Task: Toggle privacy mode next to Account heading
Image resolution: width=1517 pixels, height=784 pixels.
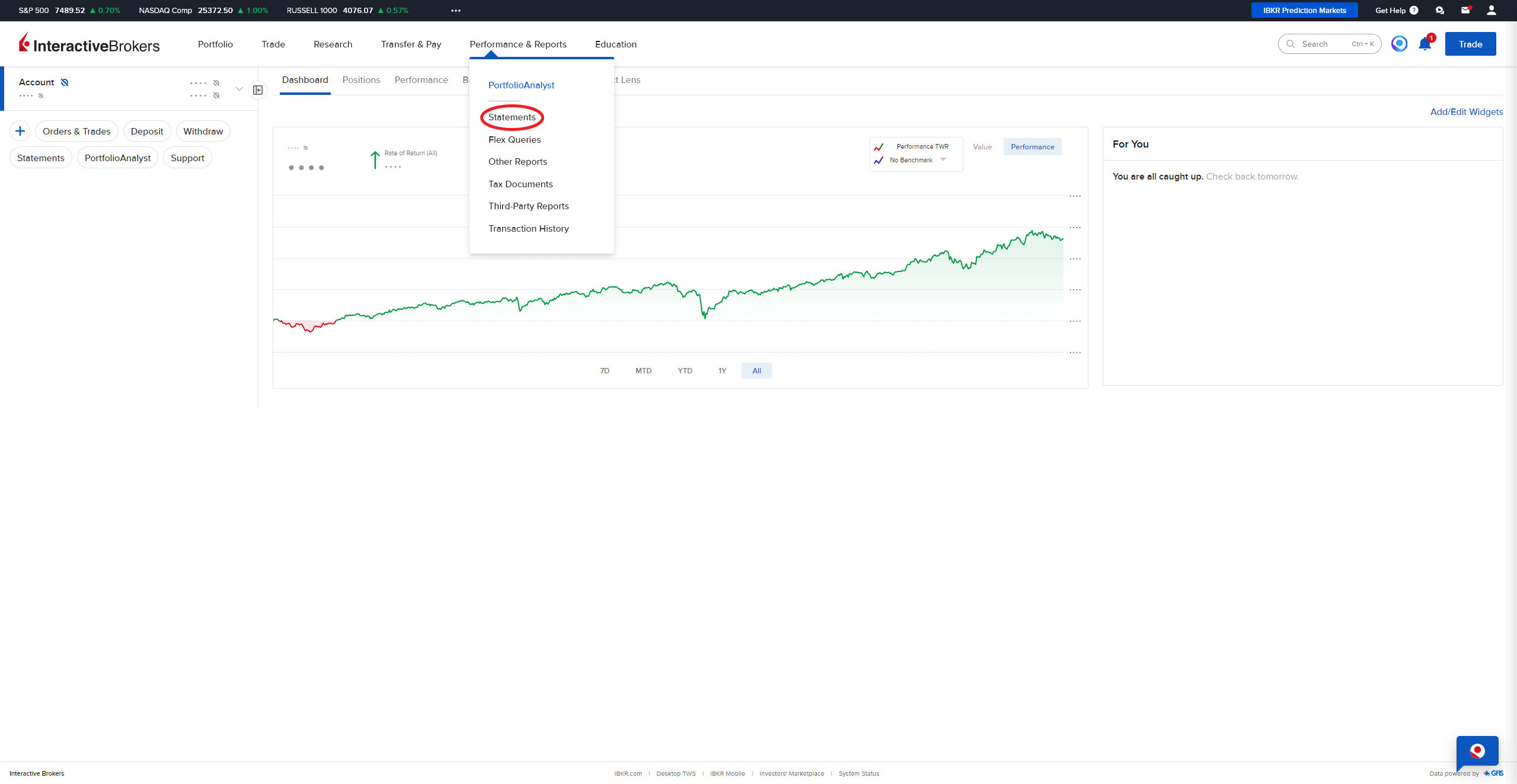Action: [x=65, y=82]
